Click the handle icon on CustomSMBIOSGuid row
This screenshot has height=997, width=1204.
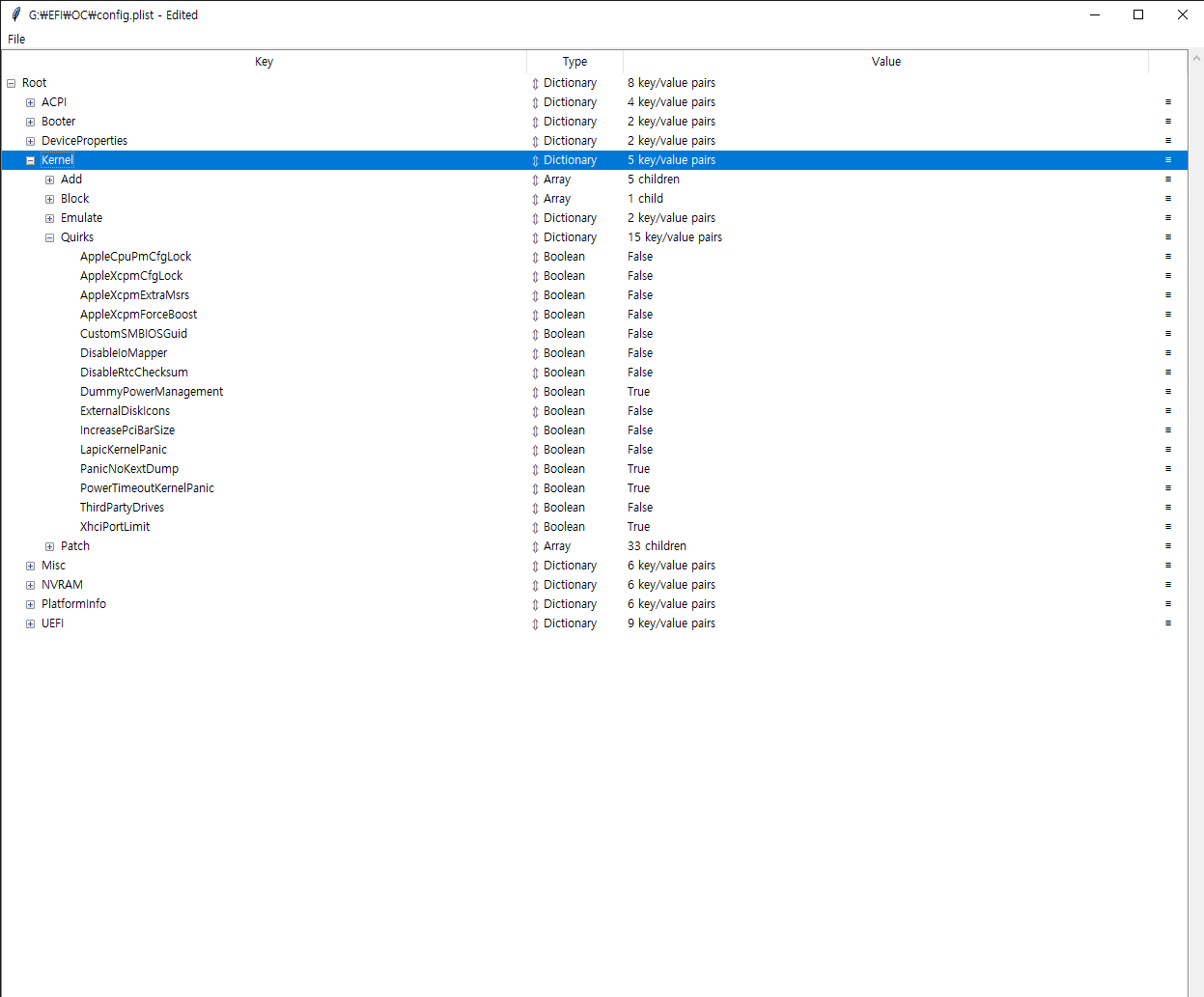[1167, 334]
